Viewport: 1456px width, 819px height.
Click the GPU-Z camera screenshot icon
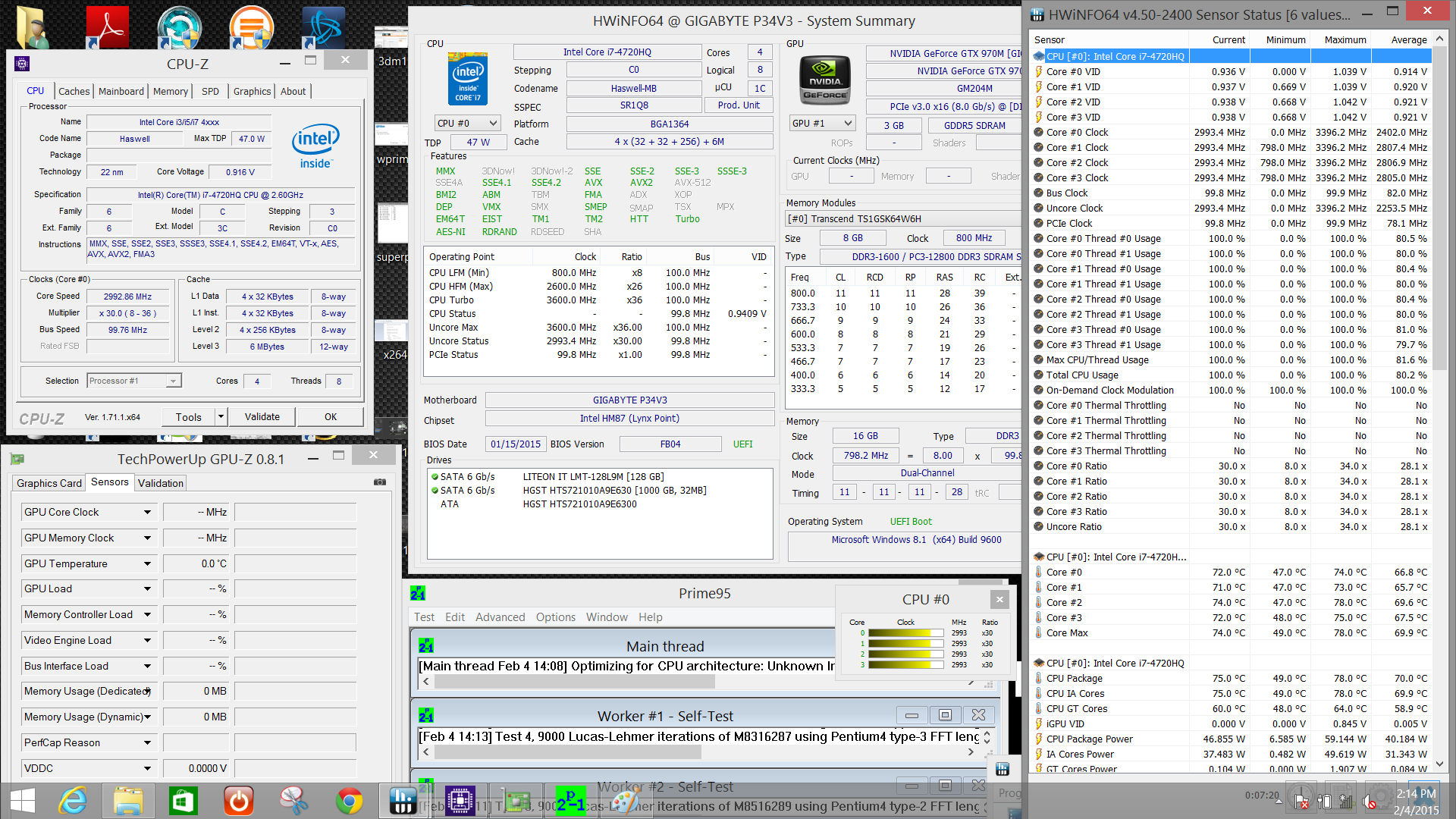379,482
